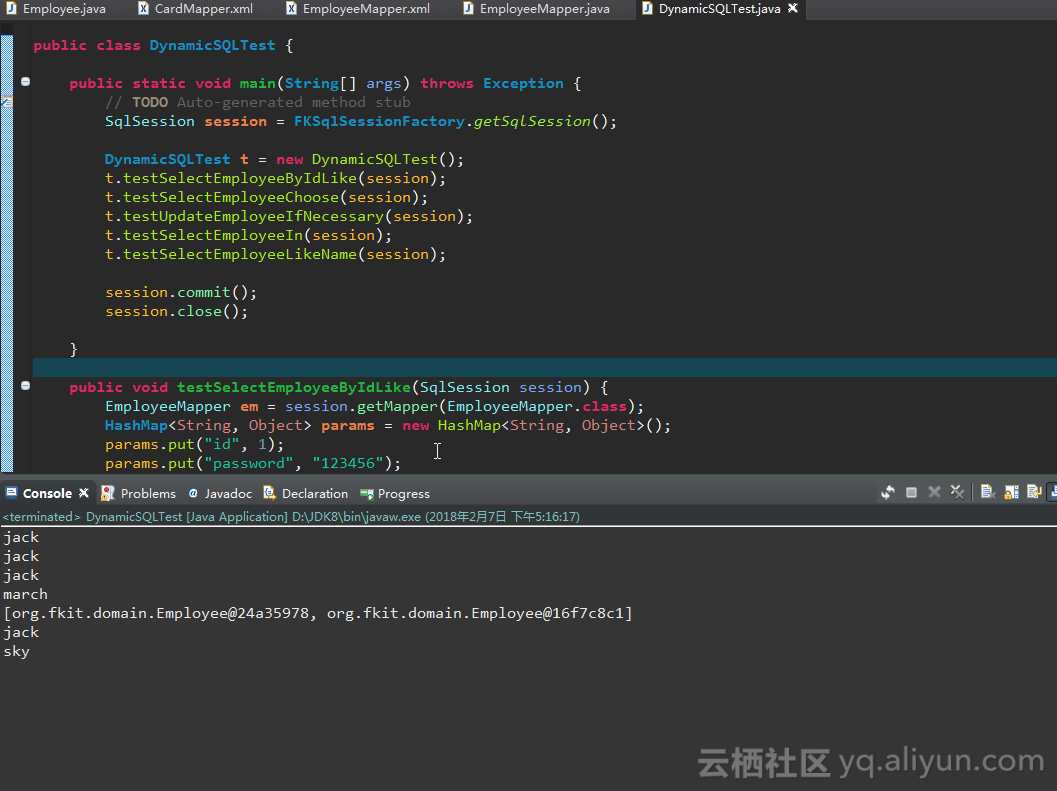Click the Problems view icon
The image size is (1057, 791).
click(107, 493)
